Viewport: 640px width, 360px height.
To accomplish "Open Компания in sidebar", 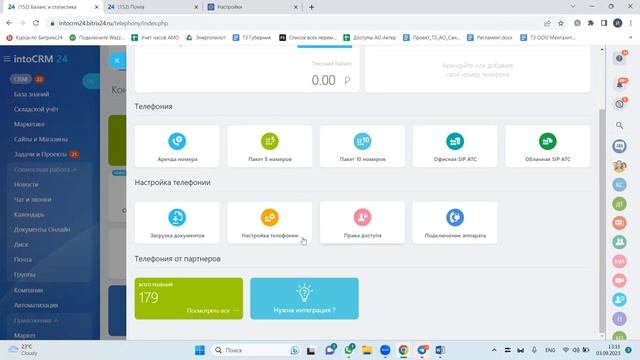I will pos(28,290).
